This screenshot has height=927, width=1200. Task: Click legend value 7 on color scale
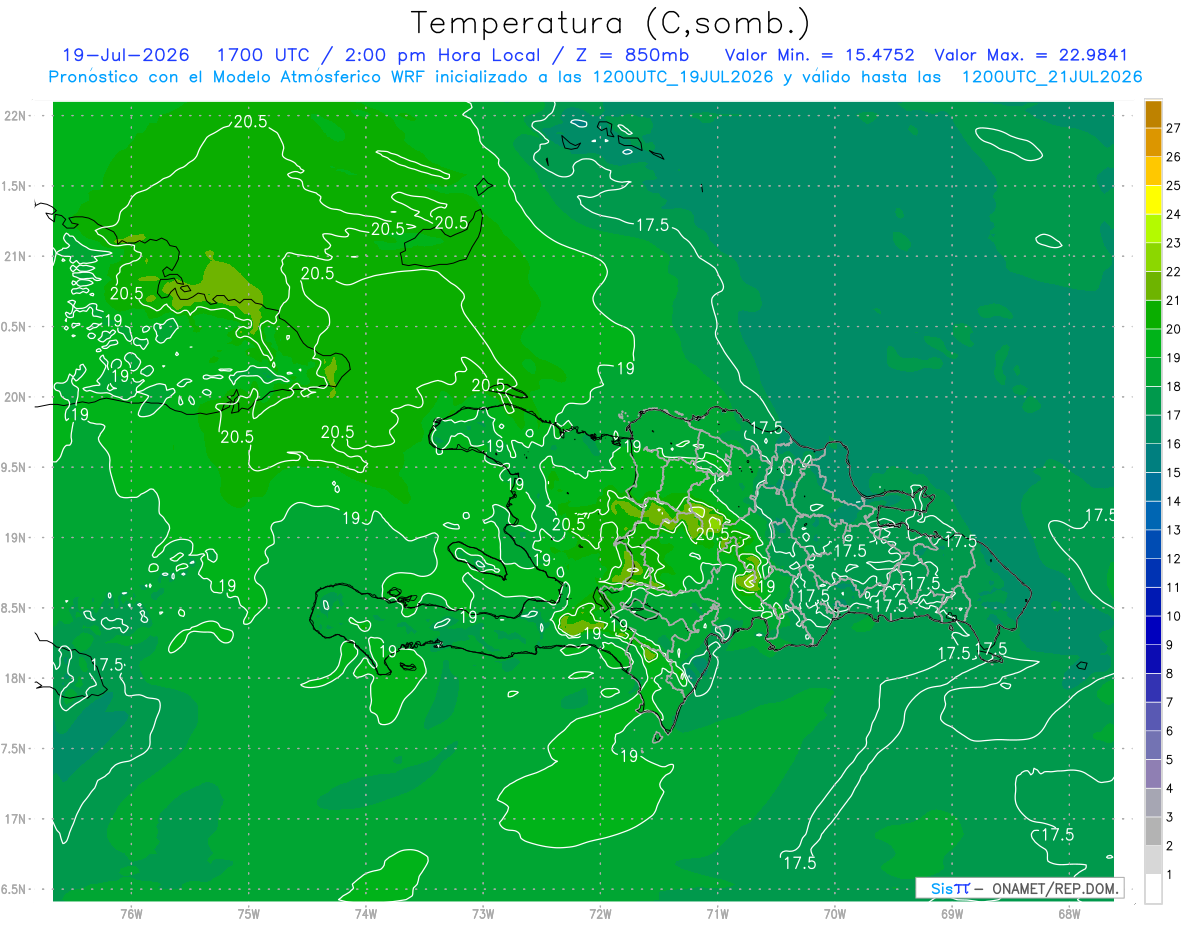point(1169,702)
